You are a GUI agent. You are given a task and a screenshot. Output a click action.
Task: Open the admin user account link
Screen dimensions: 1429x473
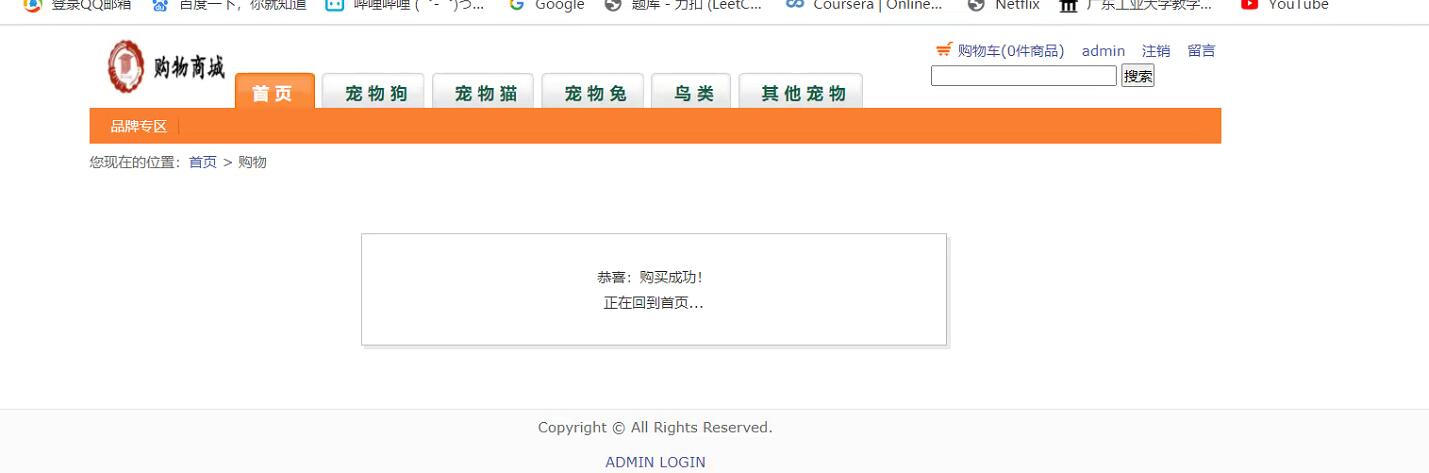click(1103, 51)
